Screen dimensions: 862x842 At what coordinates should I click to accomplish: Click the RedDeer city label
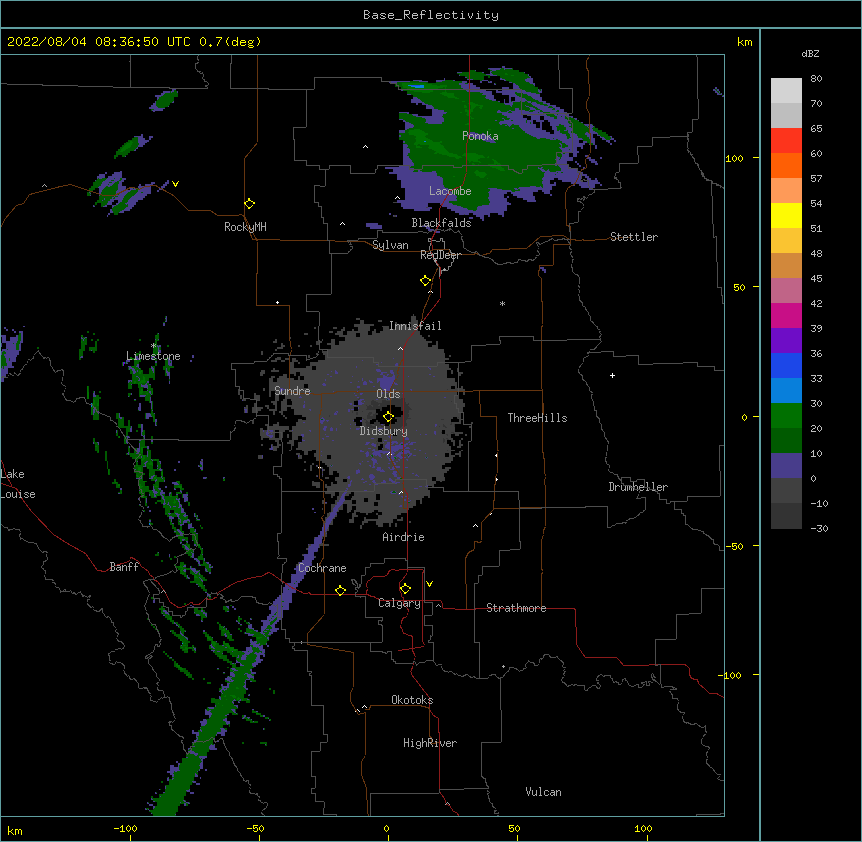pos(440,255)
